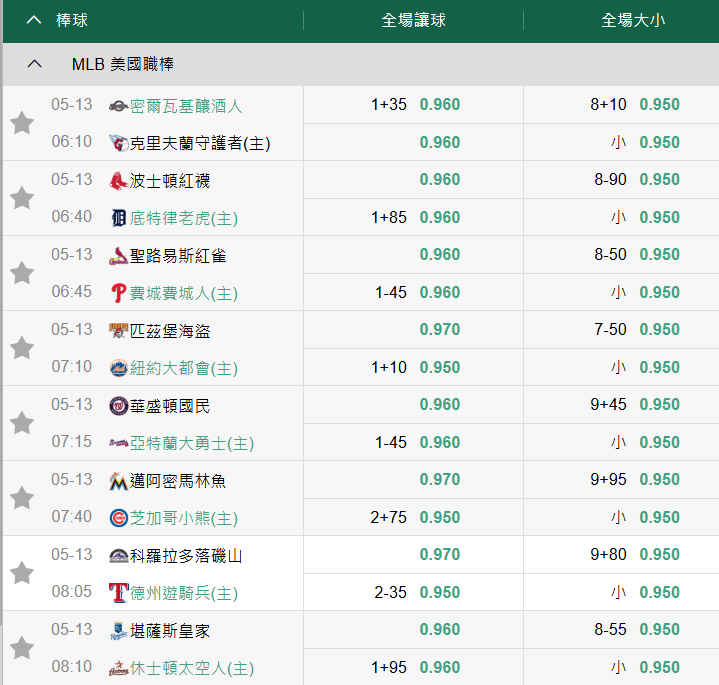
Task: Click the Texas Rangers T logo
Action: pyautogui.click(x=118, y=593)
